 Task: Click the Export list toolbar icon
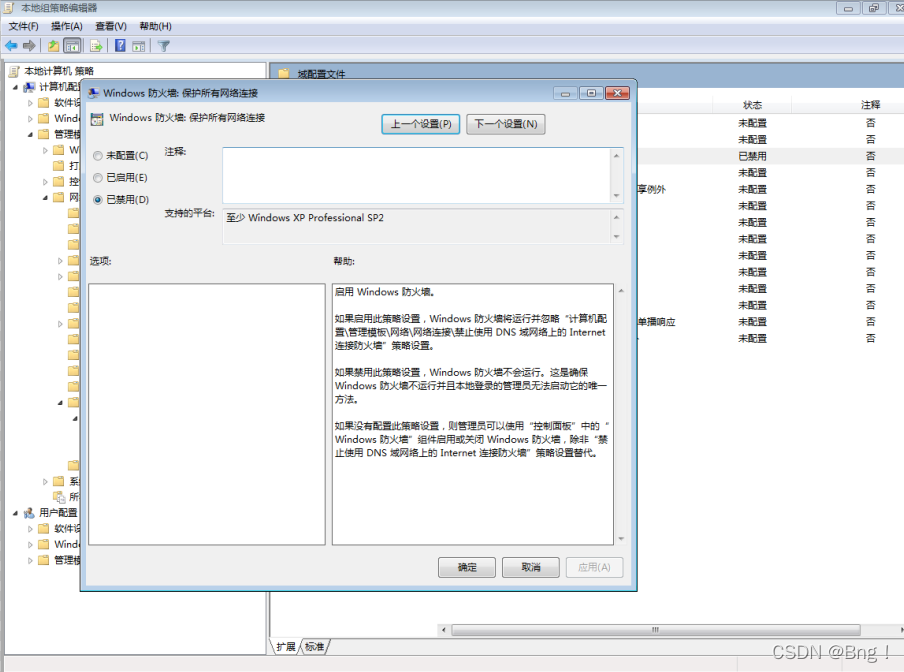click(96, 46)
